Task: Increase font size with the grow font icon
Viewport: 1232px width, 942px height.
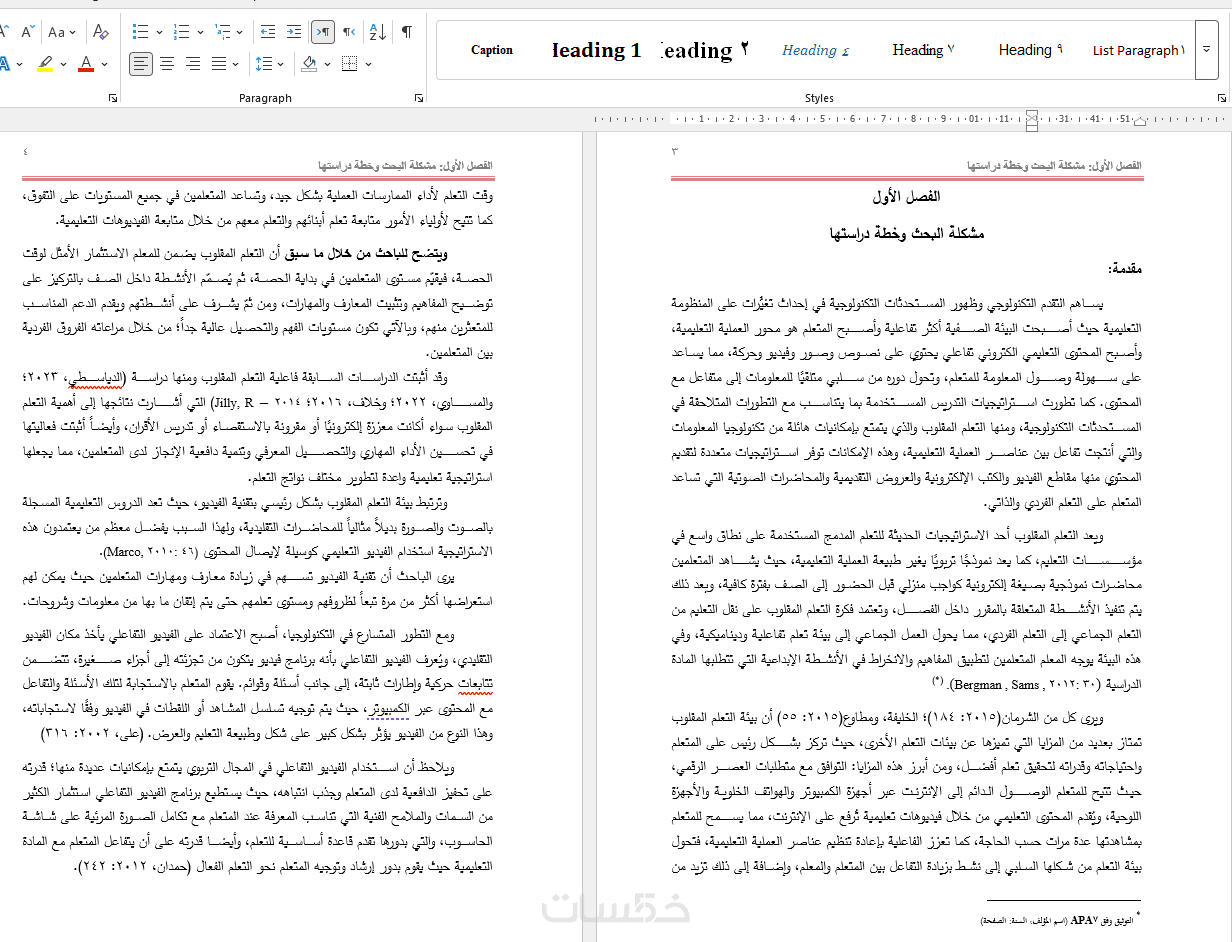Action: click(3, 32)
